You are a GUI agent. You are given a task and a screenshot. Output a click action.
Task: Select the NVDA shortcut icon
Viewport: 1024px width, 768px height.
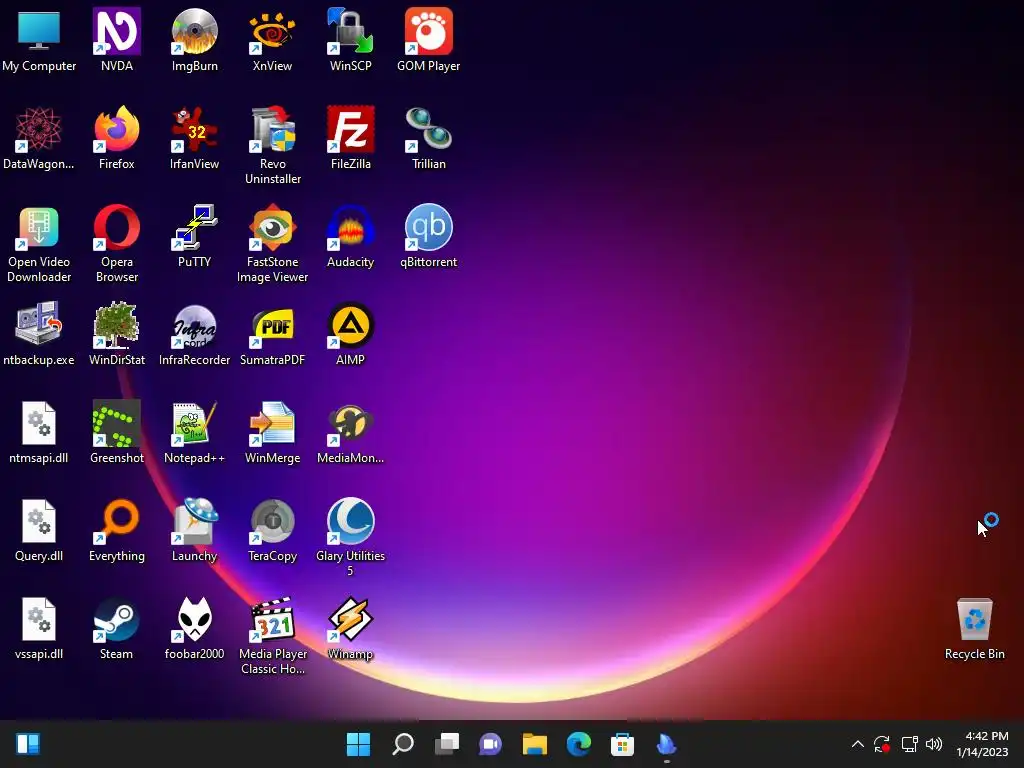pos(116,31)
